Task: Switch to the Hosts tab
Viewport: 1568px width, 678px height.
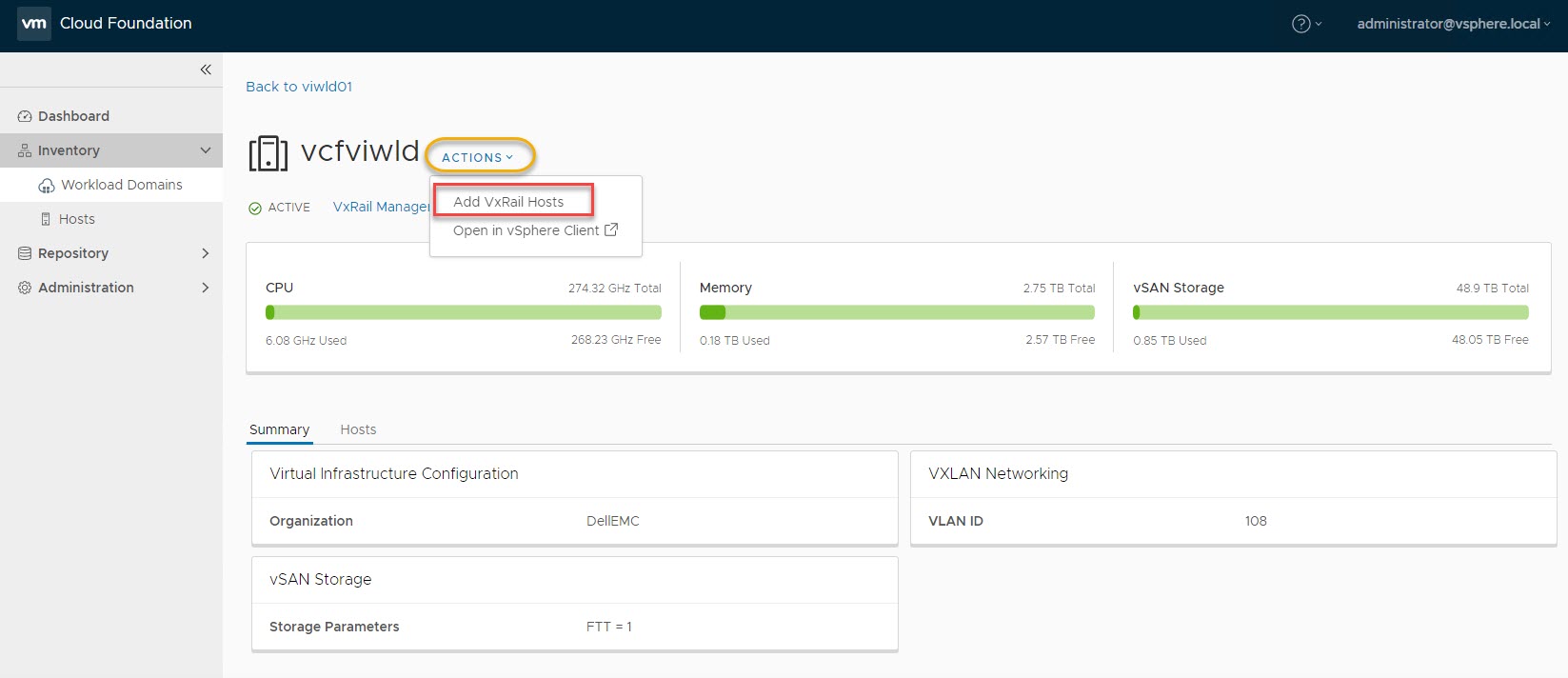Action: click(358, 429)
